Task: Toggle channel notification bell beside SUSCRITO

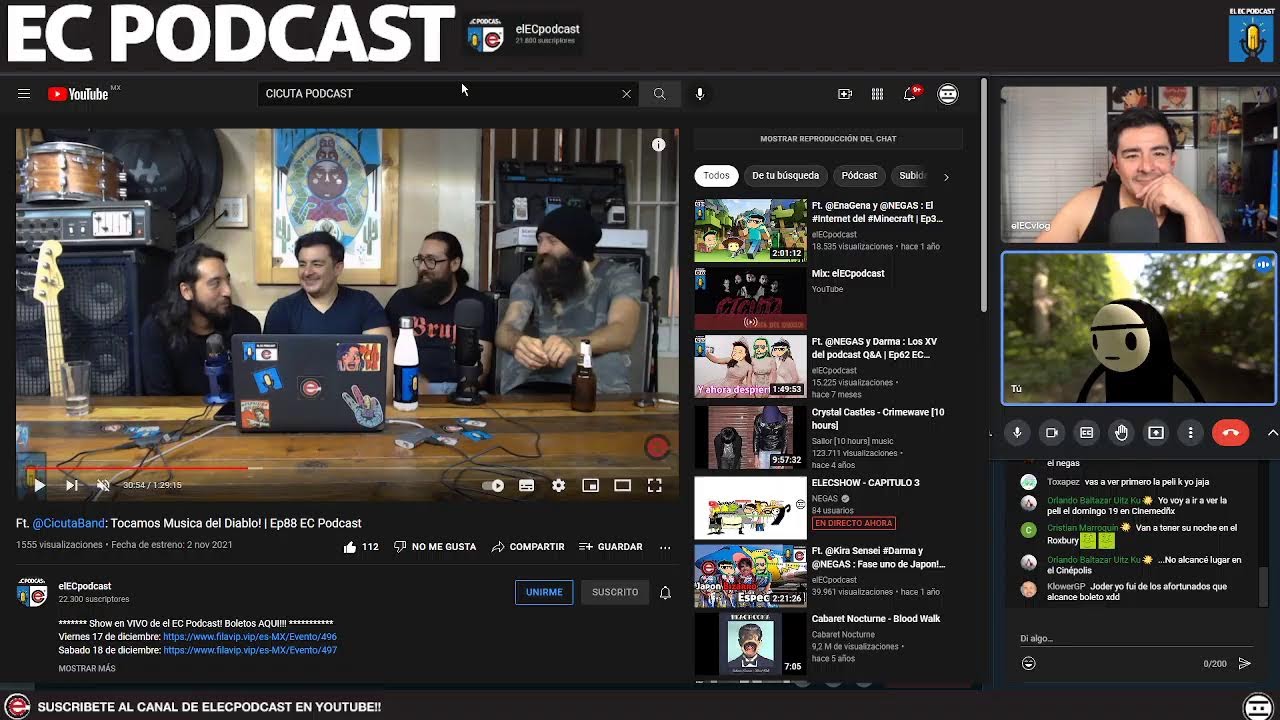Action: [665, 592]
